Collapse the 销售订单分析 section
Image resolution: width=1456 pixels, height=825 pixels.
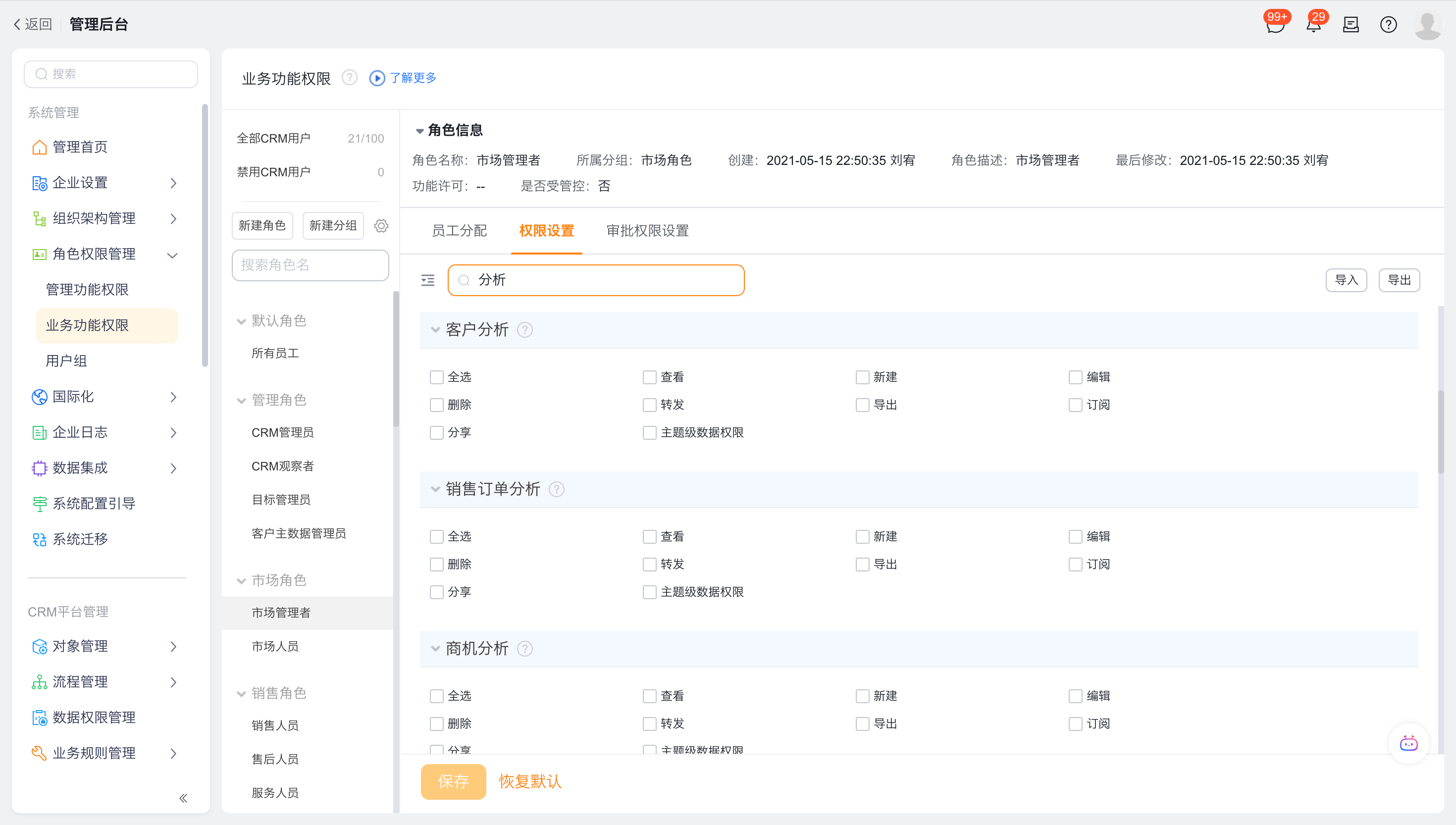point(435,489)
